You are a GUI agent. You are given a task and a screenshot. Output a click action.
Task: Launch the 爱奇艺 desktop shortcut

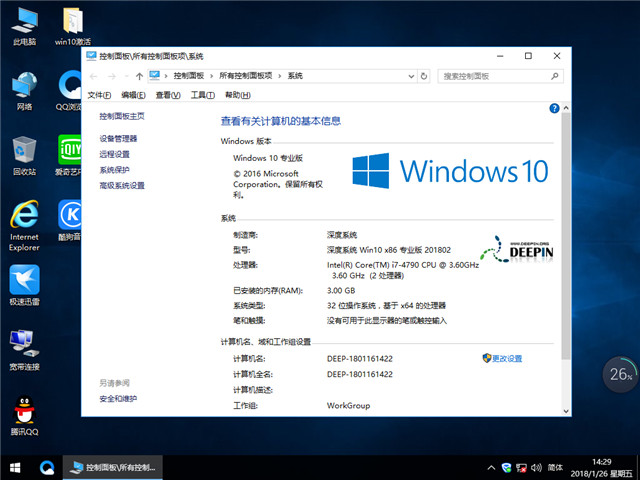pos(69,156)
